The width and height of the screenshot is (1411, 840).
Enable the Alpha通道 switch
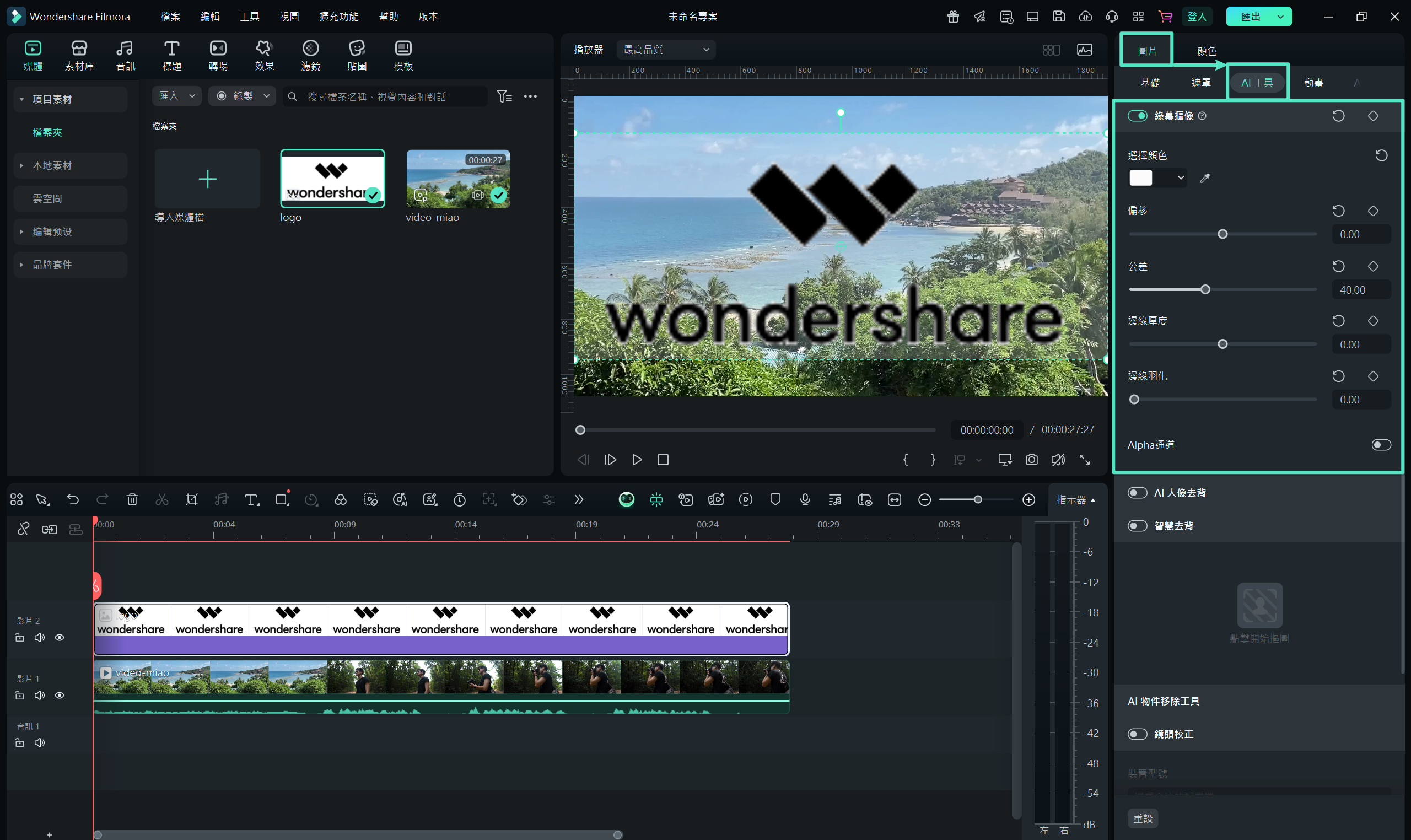click(x=1381, y=445)
